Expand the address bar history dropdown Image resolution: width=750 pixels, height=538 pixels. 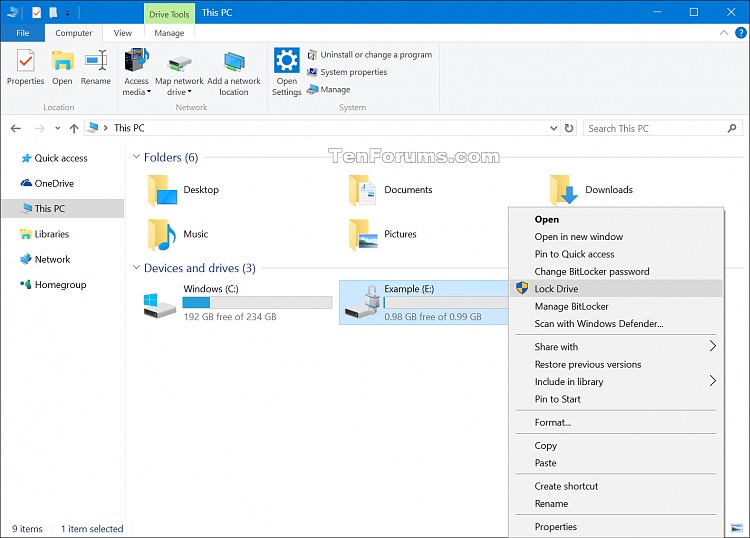tap(553, 128)
